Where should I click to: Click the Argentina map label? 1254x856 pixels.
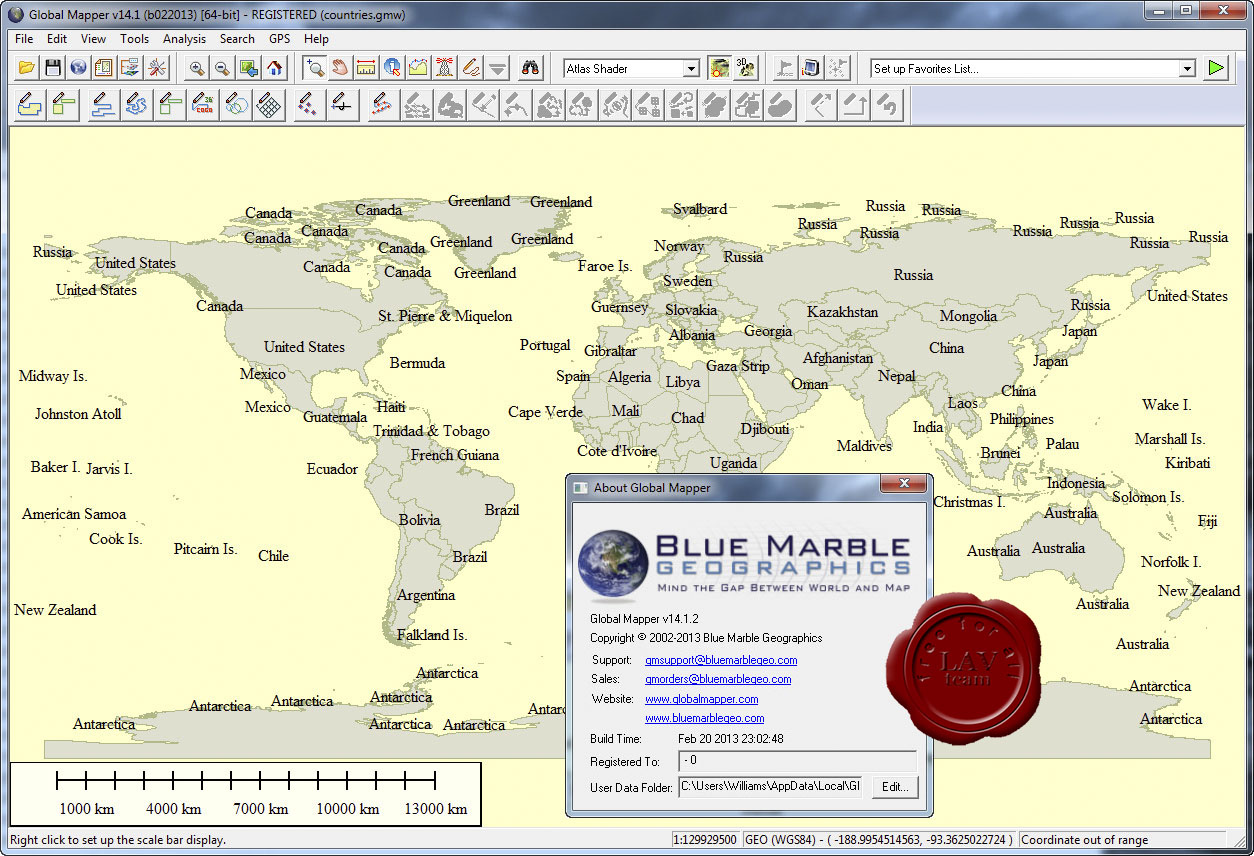(x=426, y=595)
